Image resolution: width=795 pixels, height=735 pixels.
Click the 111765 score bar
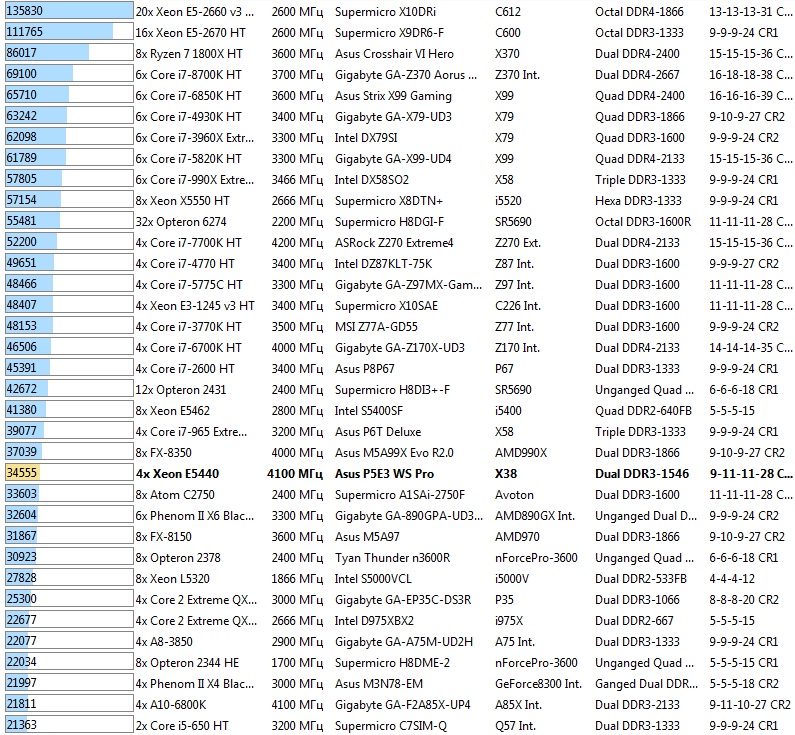69,31
